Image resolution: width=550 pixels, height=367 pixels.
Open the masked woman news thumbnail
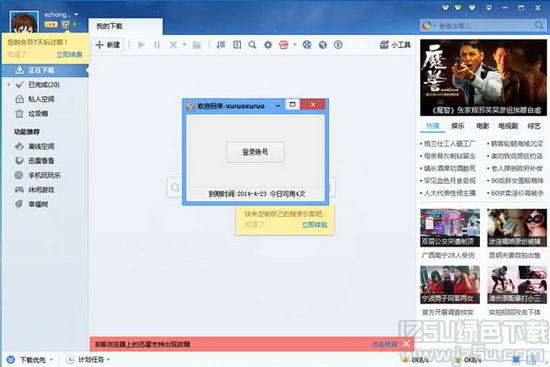(517, 228)
